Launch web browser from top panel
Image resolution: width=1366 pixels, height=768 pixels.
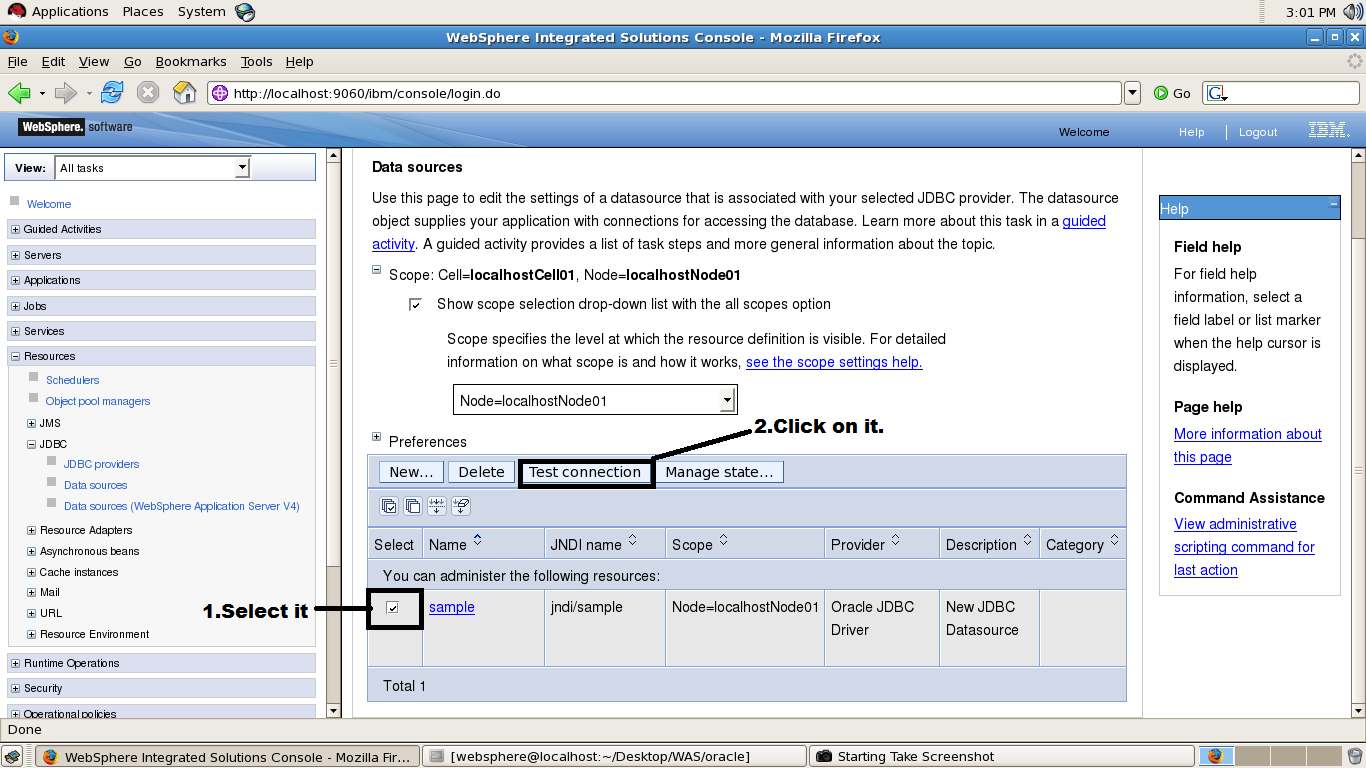coord(245,12)
